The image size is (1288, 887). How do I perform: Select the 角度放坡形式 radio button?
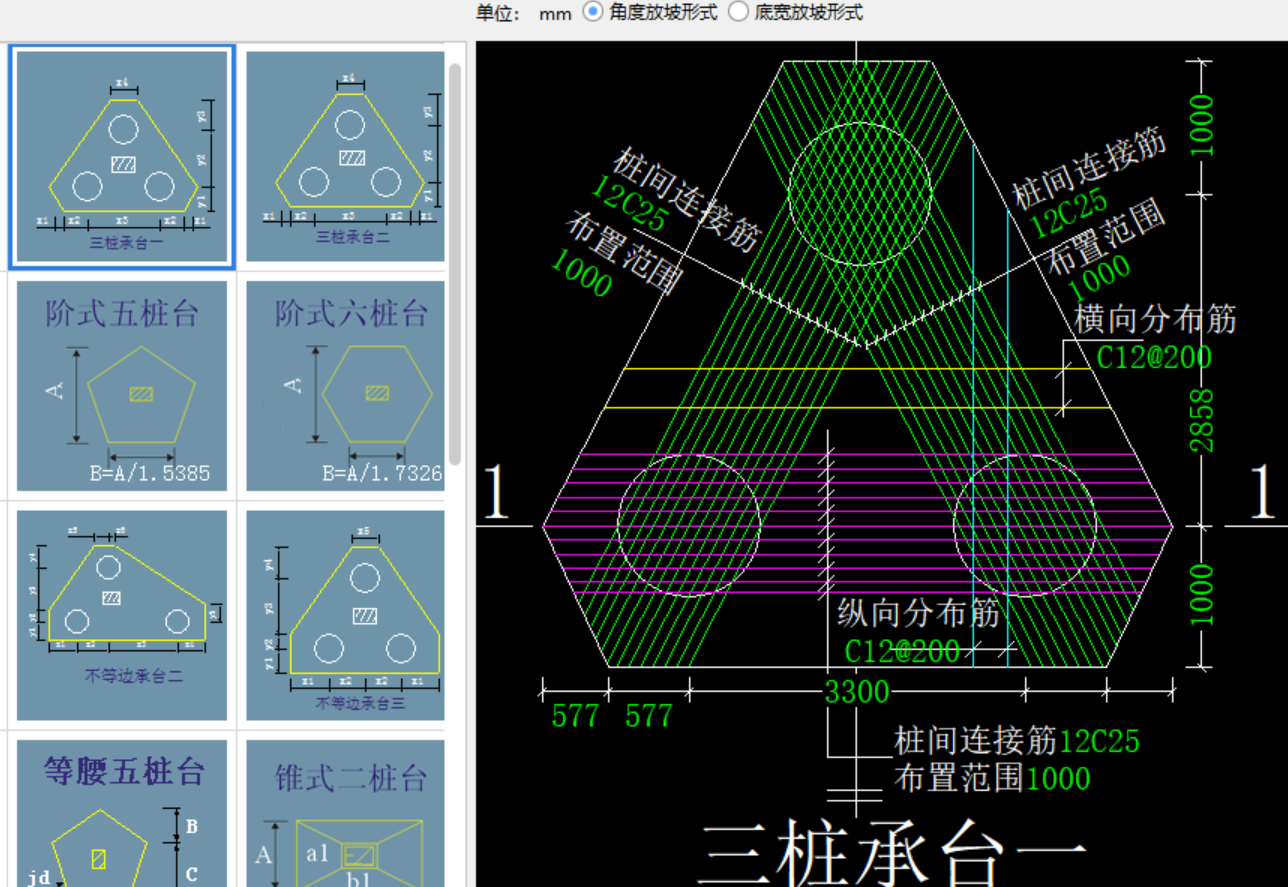click(x=593, y=12)
